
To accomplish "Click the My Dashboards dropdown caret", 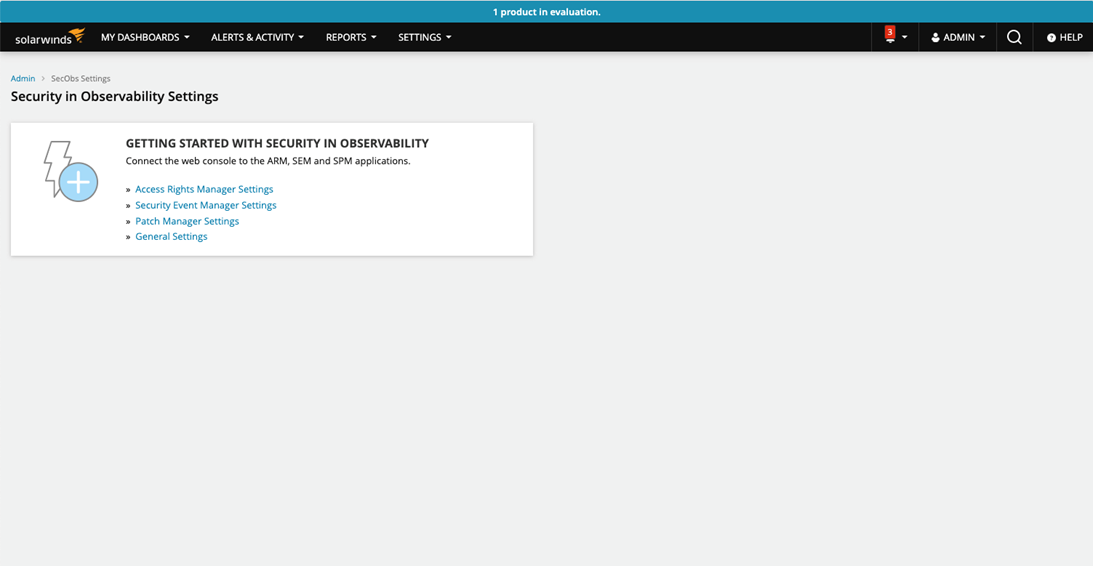I will click(187, 37).
